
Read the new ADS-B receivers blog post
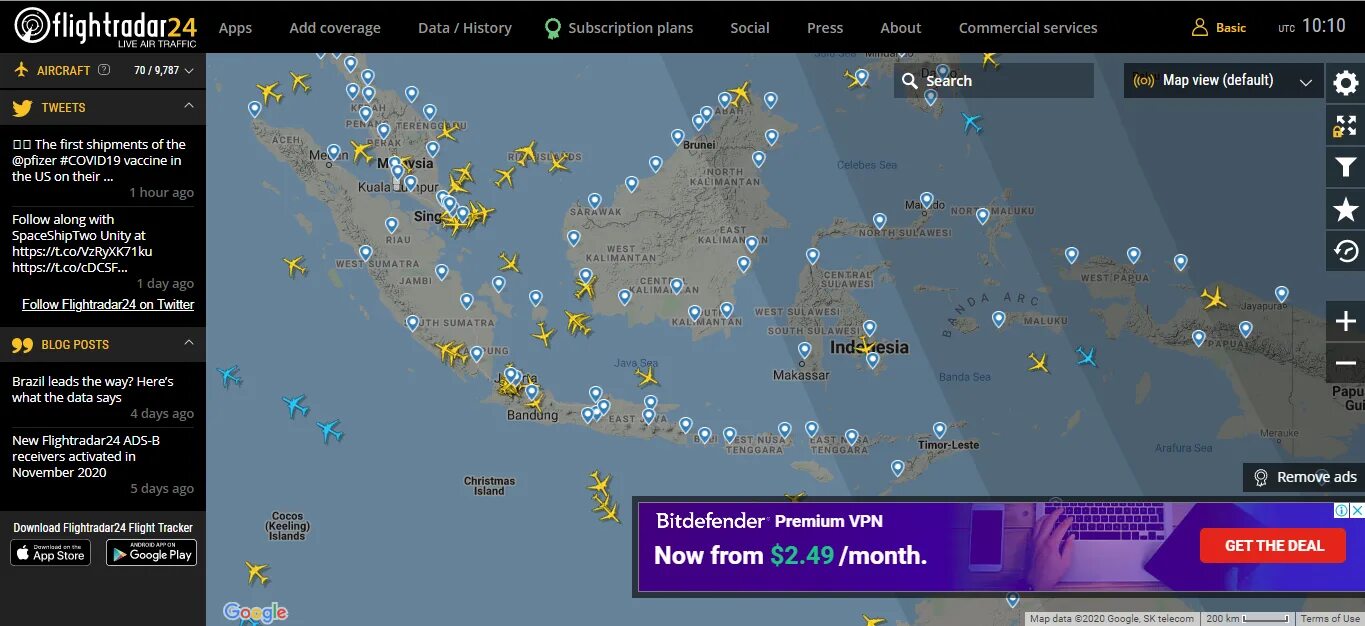click(86, 456)
